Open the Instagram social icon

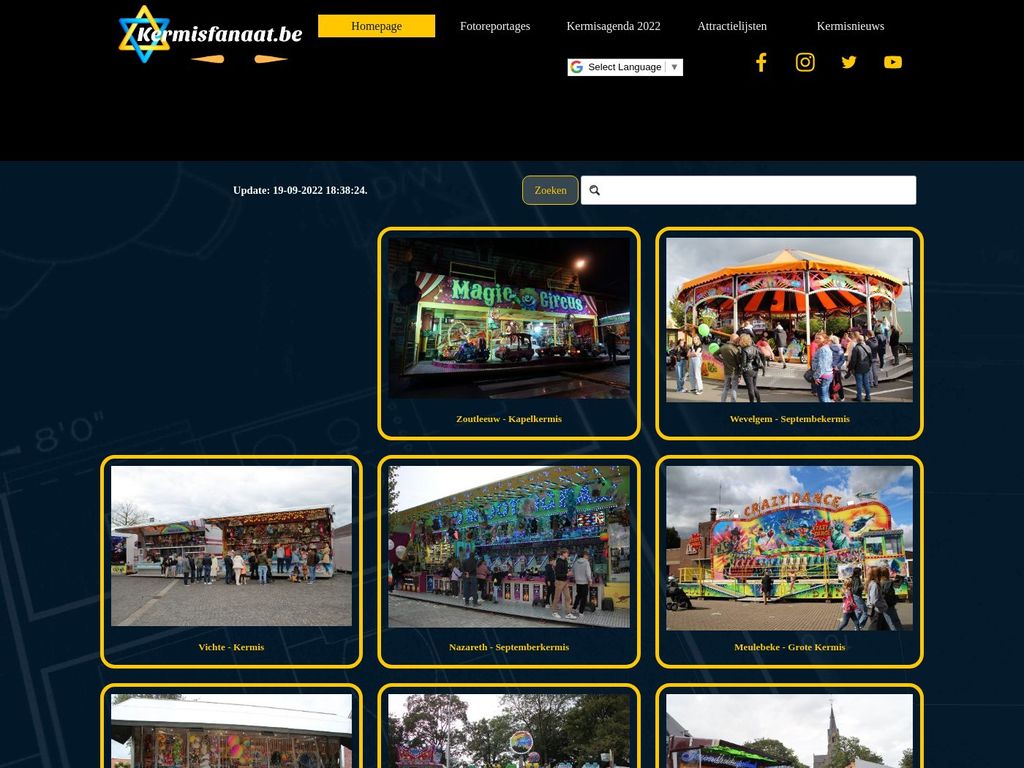(805, 62)
